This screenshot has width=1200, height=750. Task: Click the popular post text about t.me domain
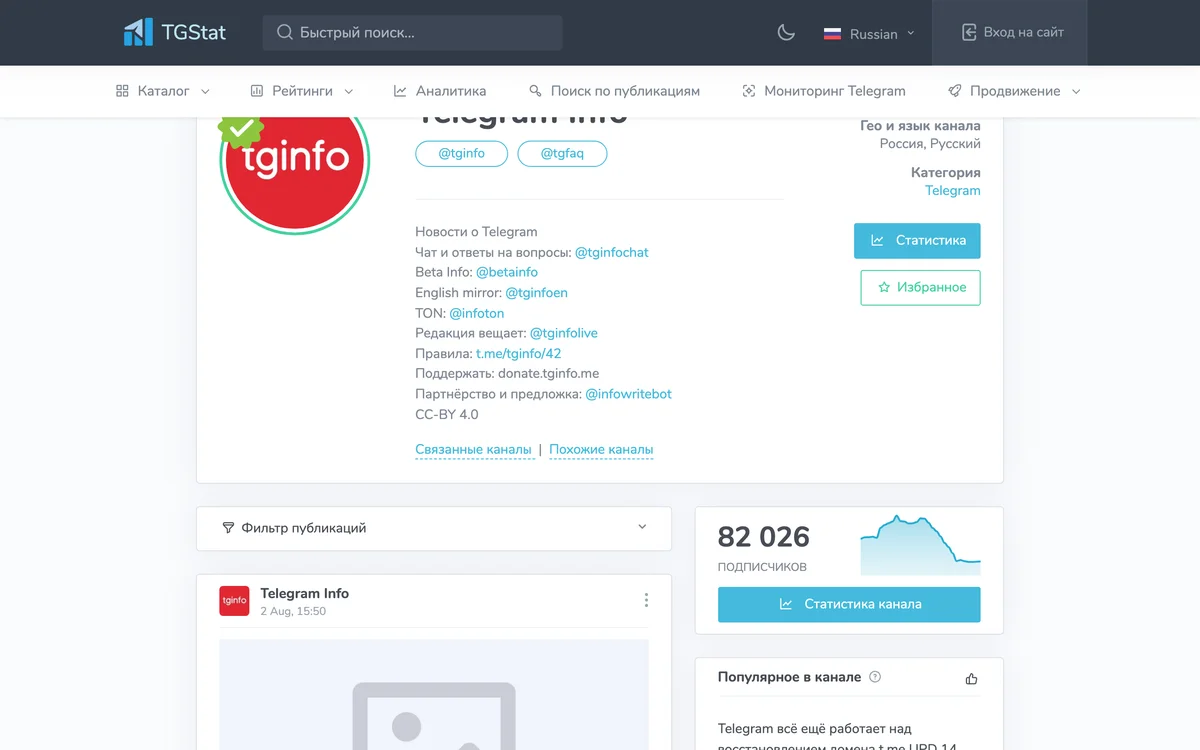click(x=838, y=738)
